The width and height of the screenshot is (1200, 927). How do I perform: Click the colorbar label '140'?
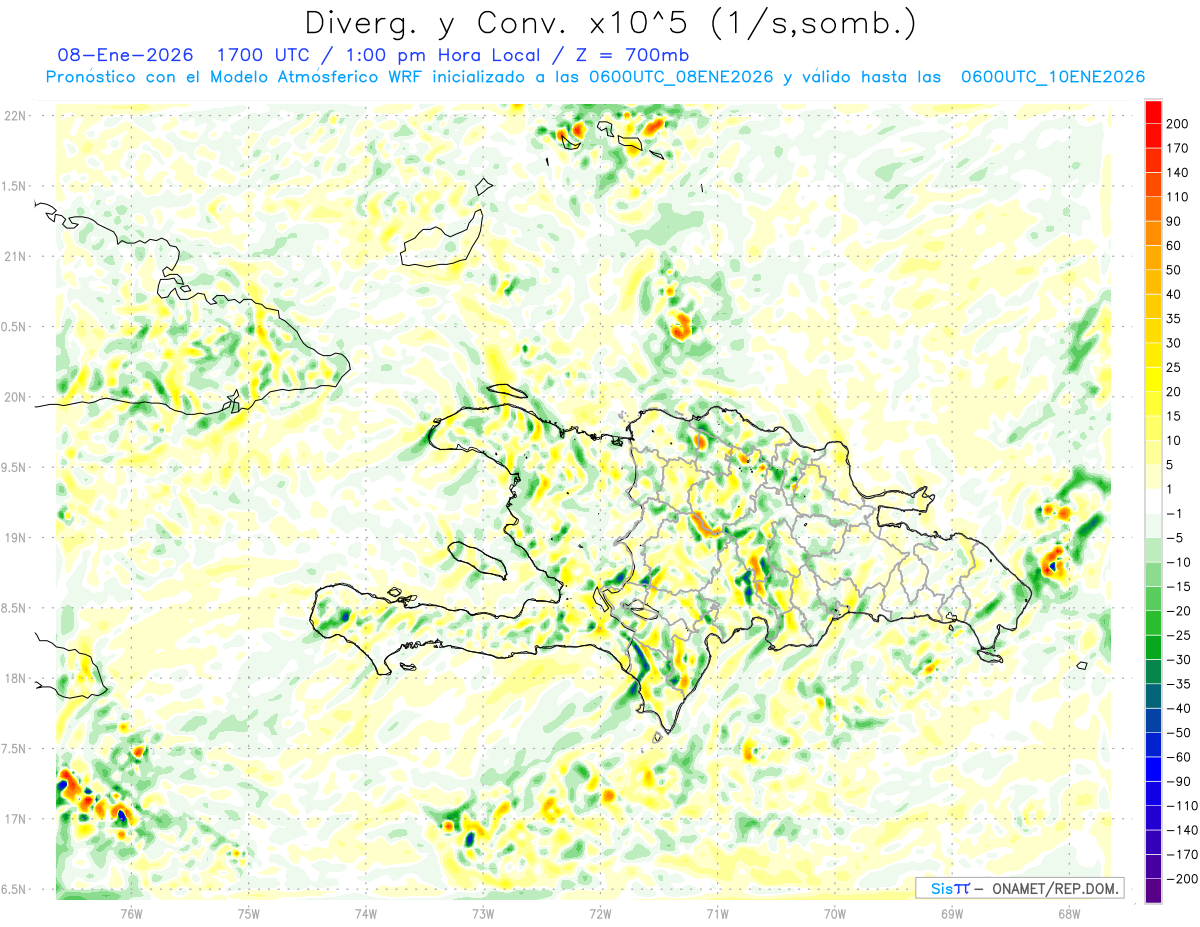click(1178, 173)
